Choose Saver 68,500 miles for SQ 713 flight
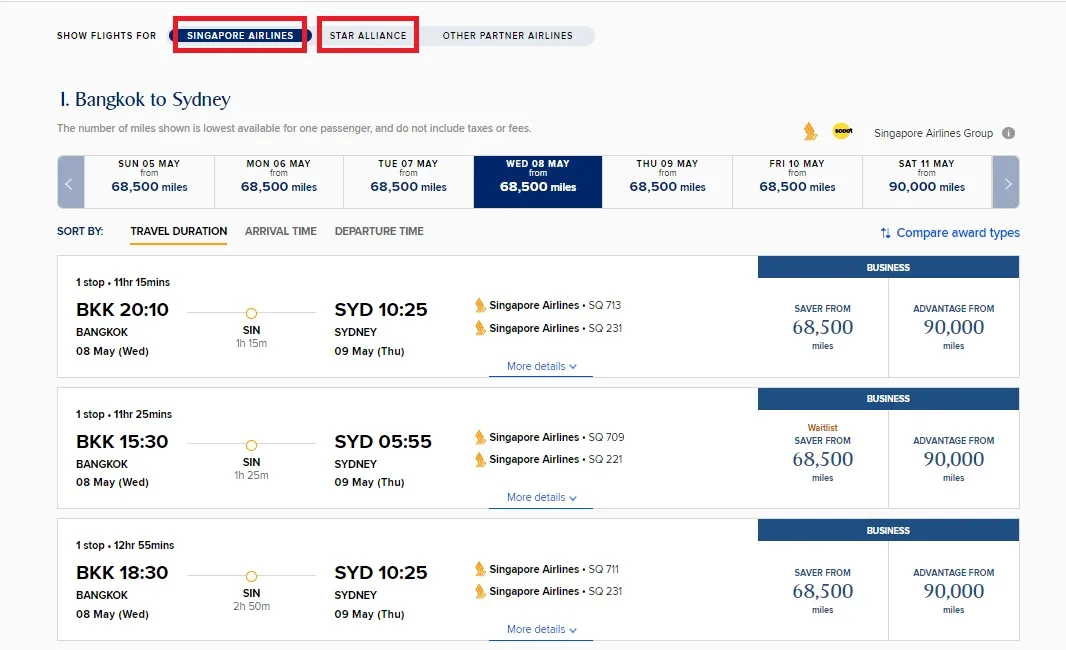The image size is (1066, 650). tap(823, 327)
